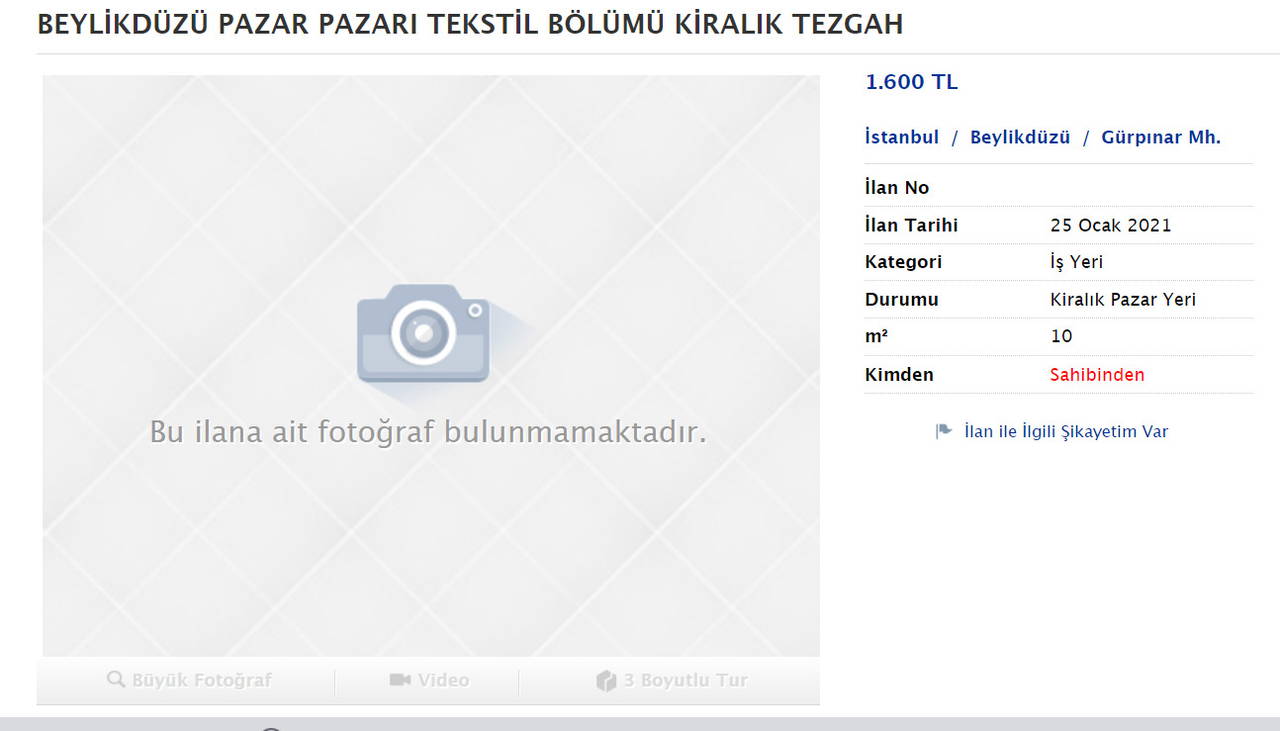1280x731 pixels.
Task: Click the video camera icon beside Video
Action: pos(400,680)
